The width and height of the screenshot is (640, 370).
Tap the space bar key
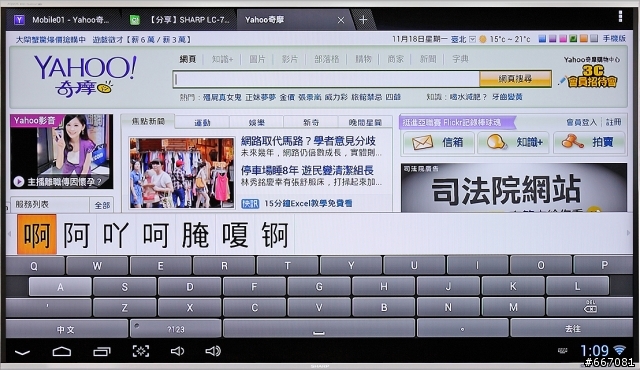[x=319, y=329]
